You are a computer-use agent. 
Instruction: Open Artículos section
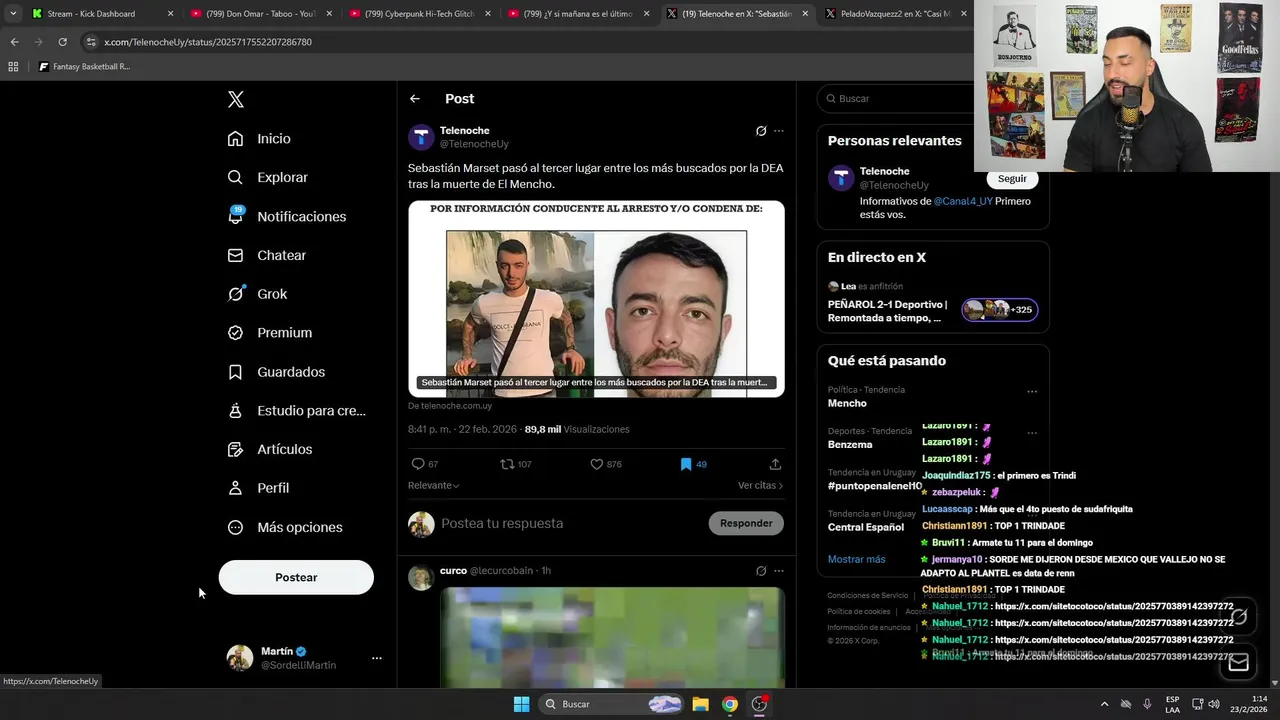click(269, 449)
